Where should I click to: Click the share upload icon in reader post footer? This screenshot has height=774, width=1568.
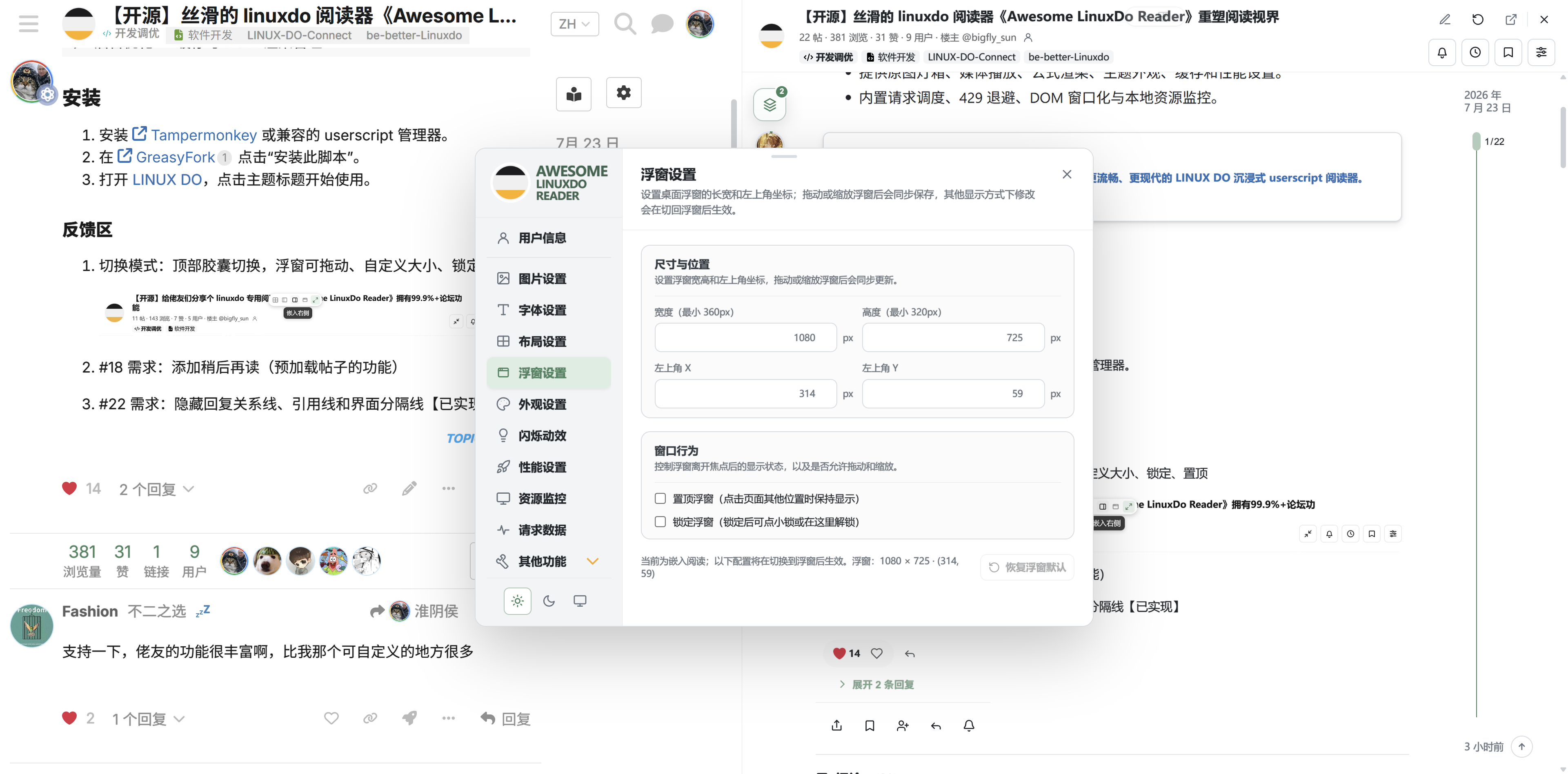pos(836,725)
